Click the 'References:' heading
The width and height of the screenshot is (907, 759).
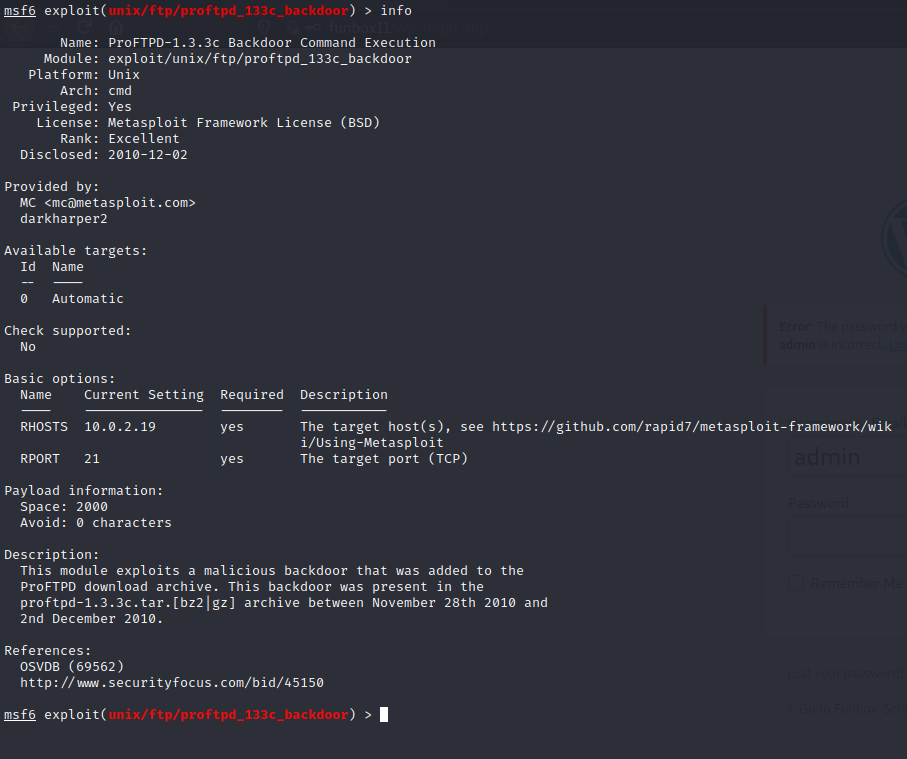point(47,651)
